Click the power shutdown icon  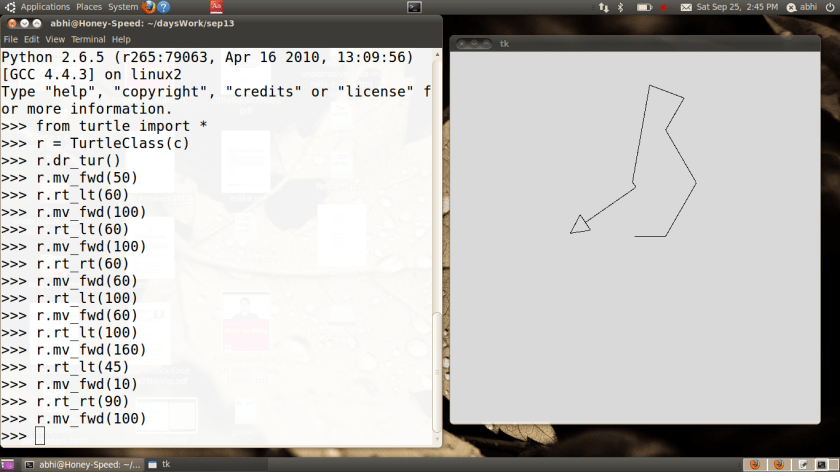tap(829, 7)
